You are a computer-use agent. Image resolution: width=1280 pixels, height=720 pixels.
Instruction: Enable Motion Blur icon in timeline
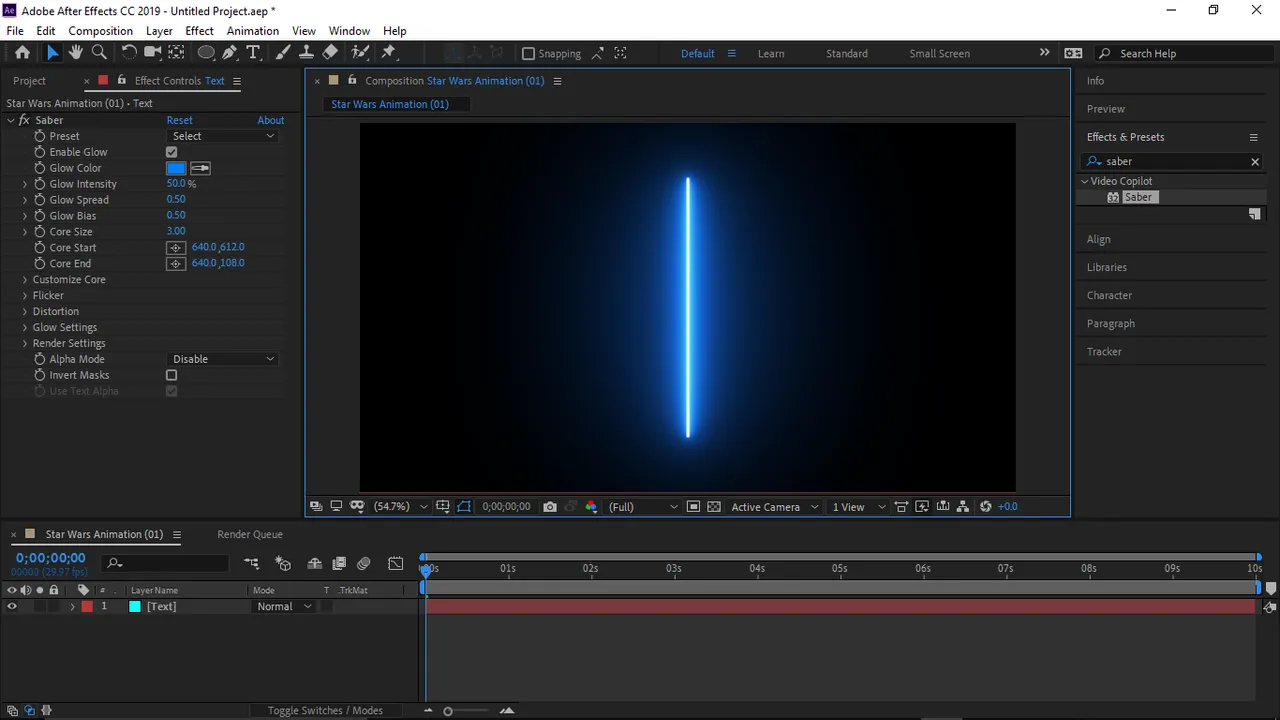(x=364, y=564)
